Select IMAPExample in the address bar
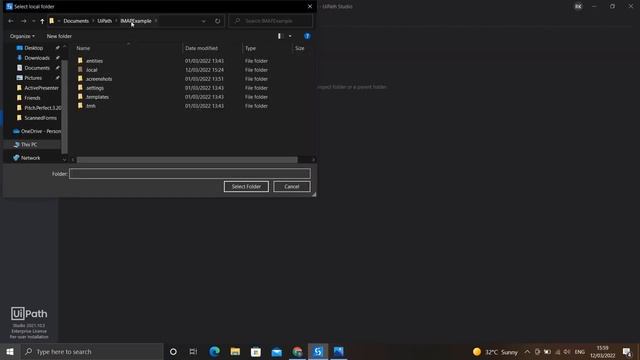The height and width of the screenshot is (360, 640). coord(136,21)
